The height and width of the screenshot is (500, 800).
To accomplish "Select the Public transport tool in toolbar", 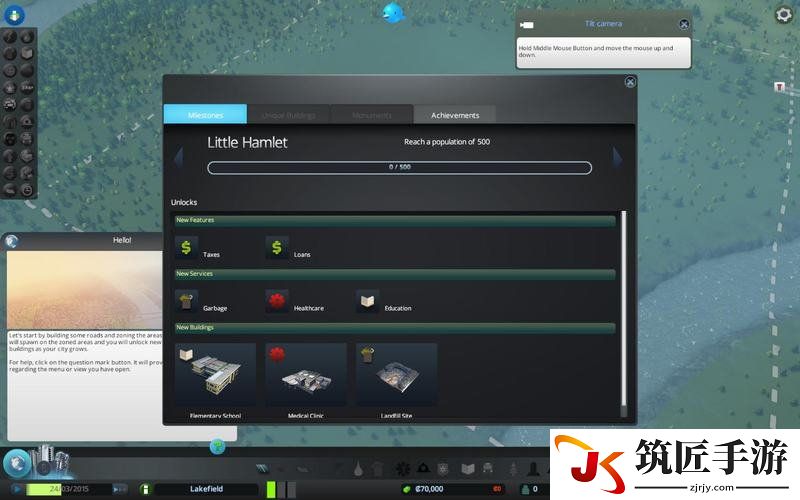I will coord(488,468).
